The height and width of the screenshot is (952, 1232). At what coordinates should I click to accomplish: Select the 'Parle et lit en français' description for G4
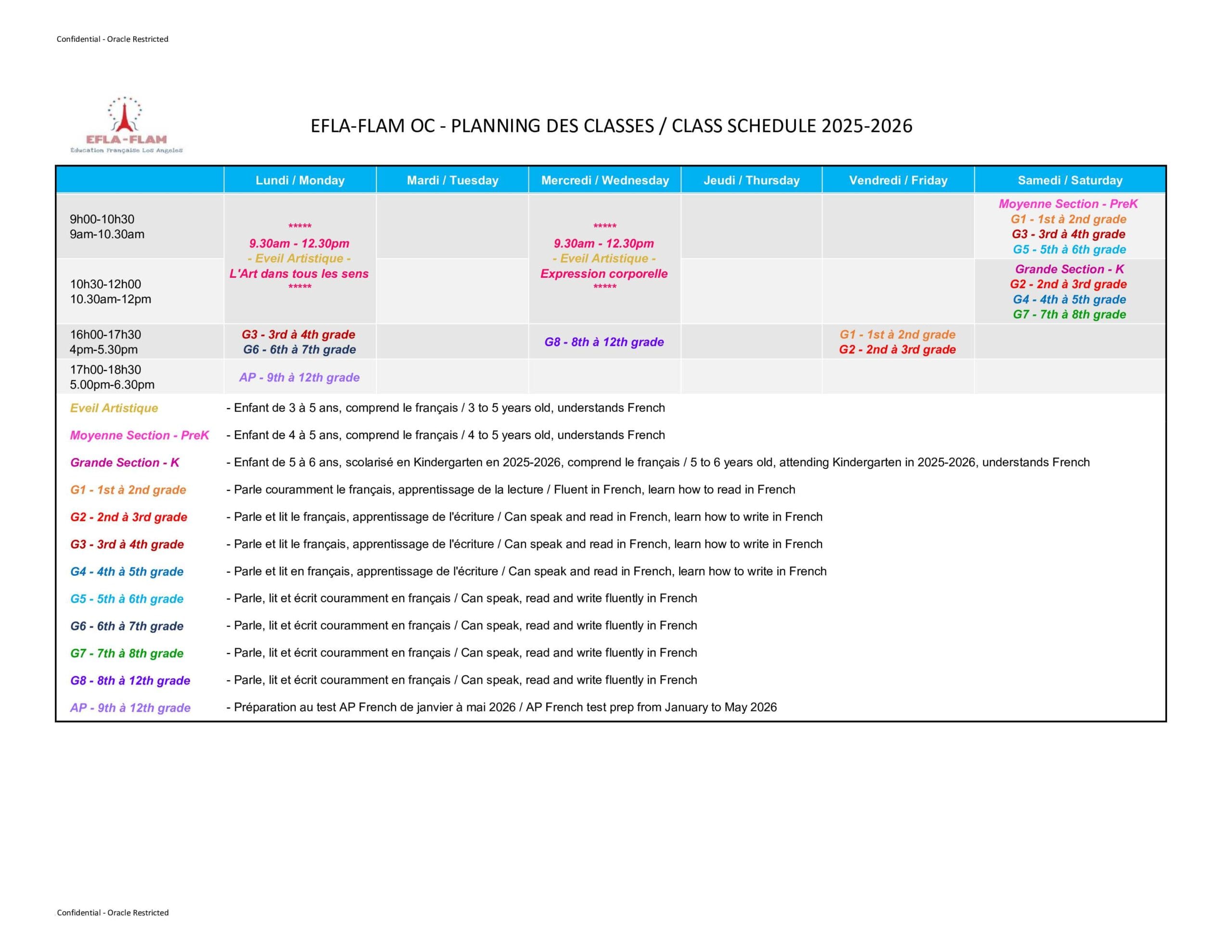point(526,571)
